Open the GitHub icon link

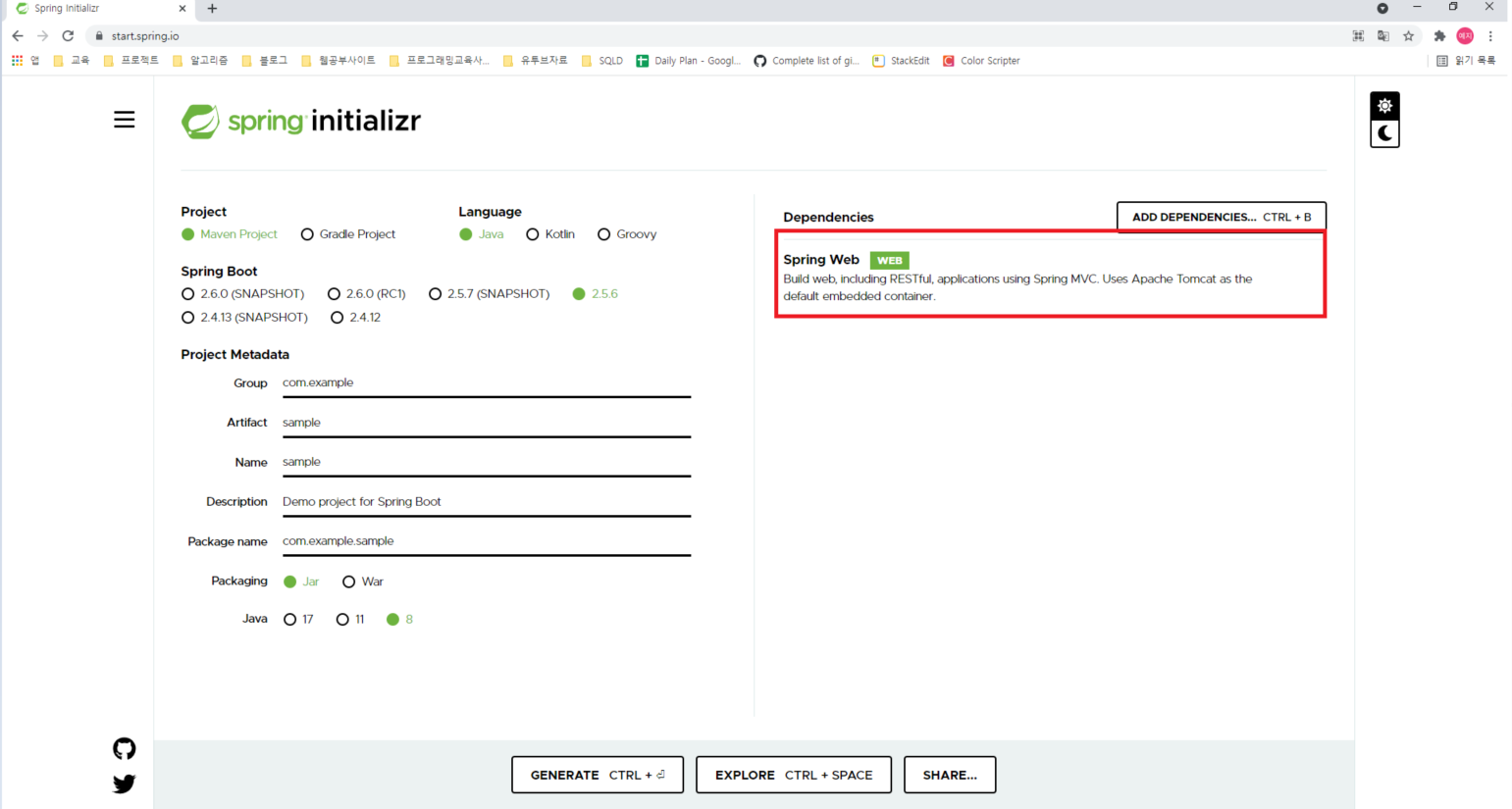[x=124, y=749]
